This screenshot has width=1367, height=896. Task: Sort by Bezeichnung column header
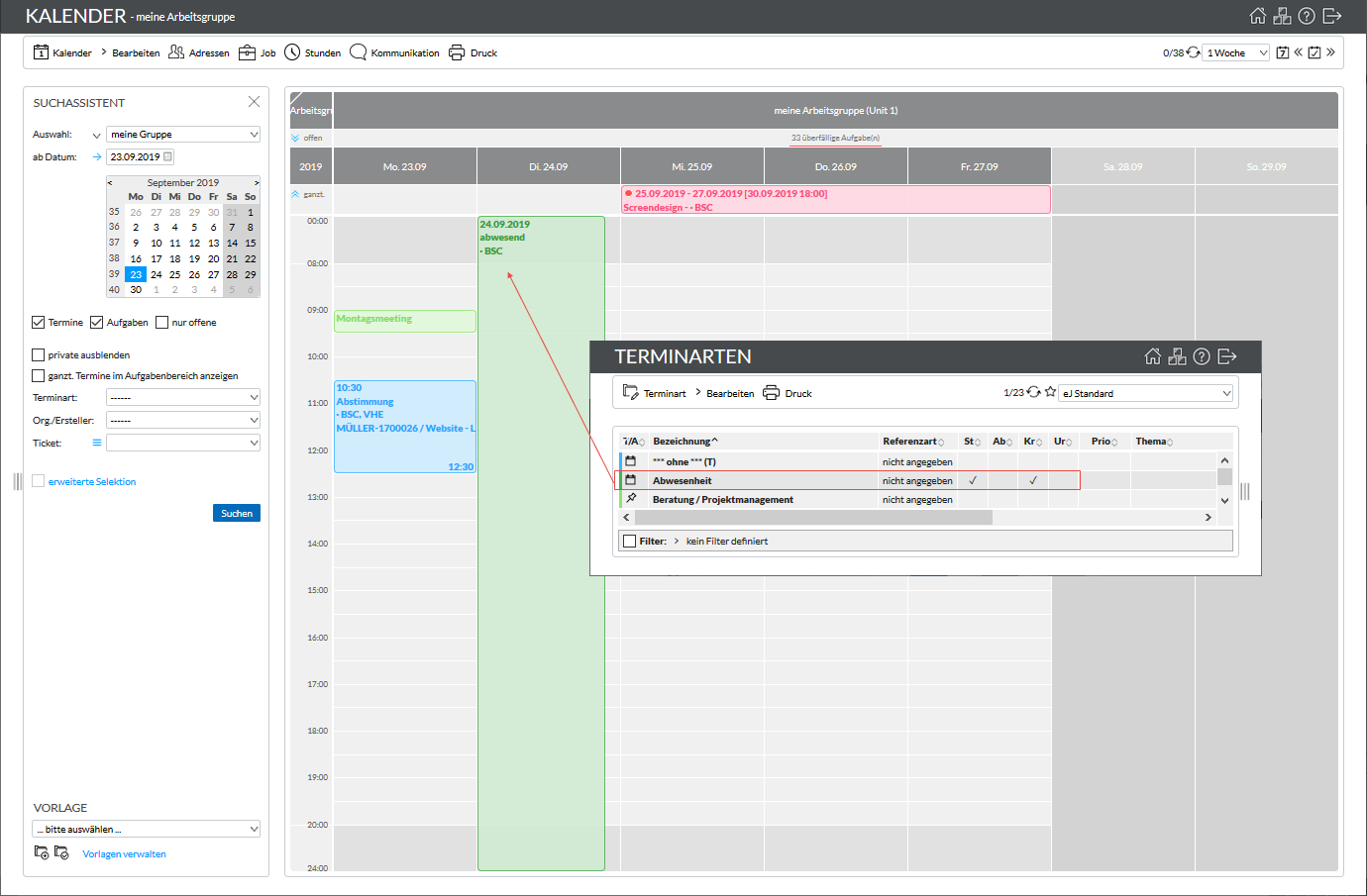tap(685, 441)
